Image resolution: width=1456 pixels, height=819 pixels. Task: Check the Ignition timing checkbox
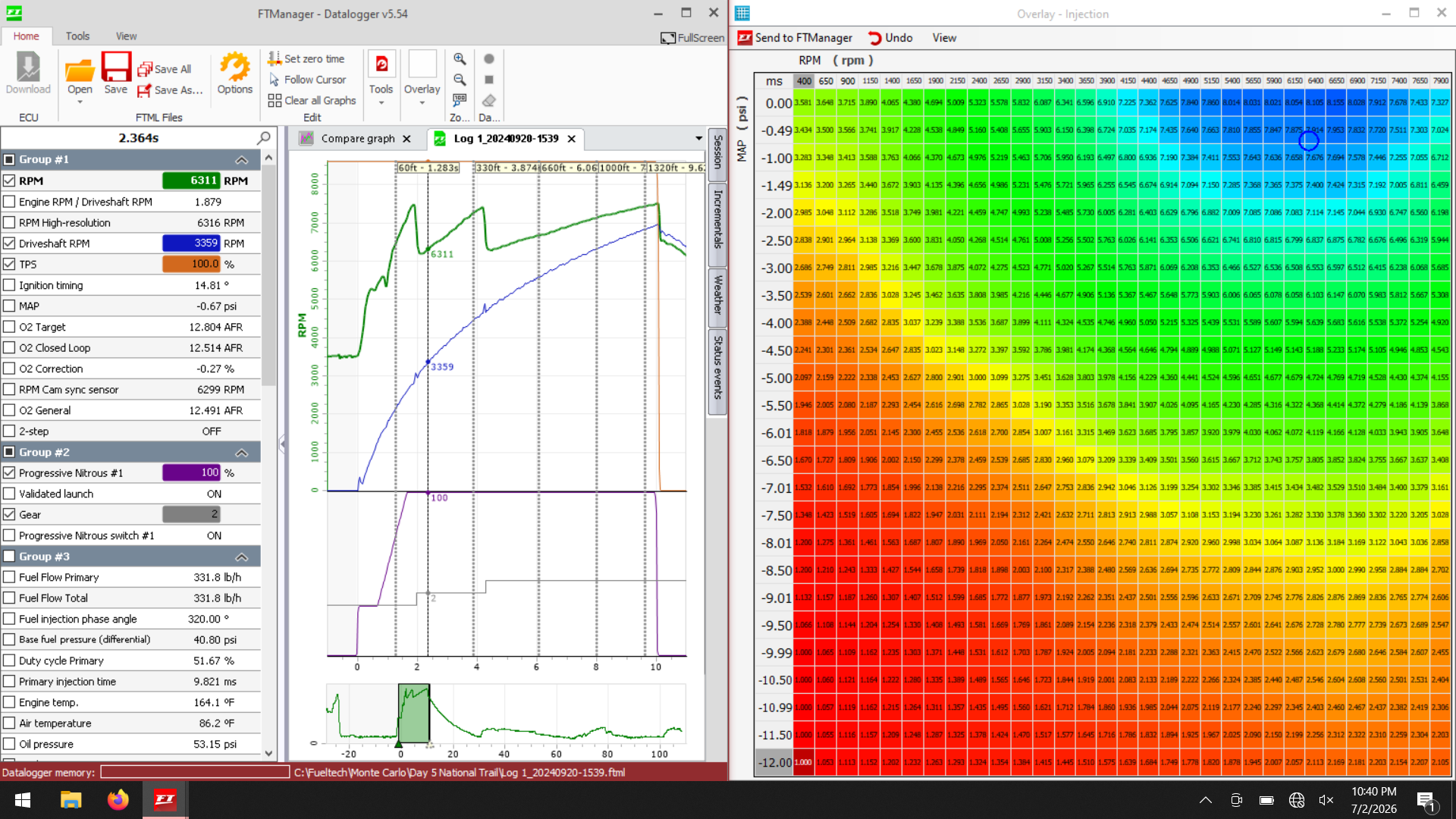tap(9, 285)
